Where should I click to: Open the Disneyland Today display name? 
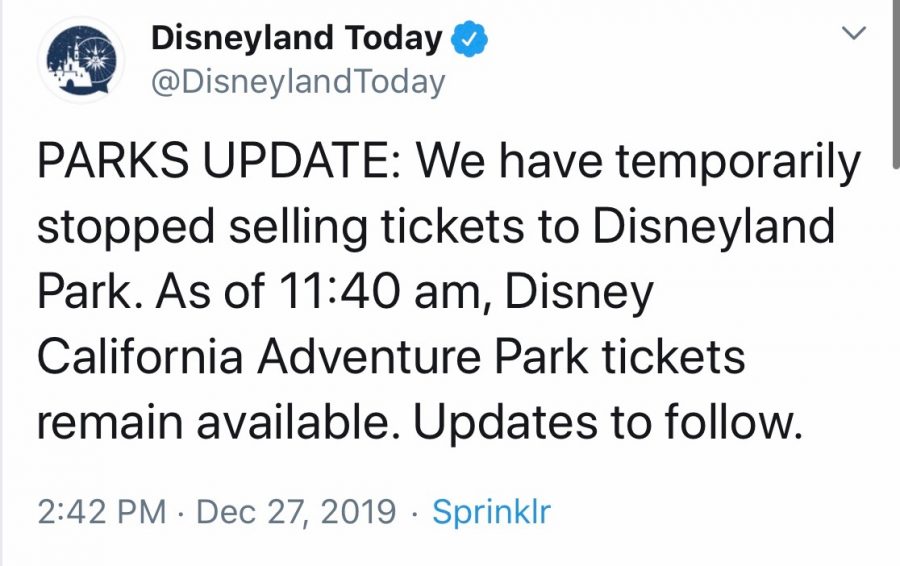296,40
